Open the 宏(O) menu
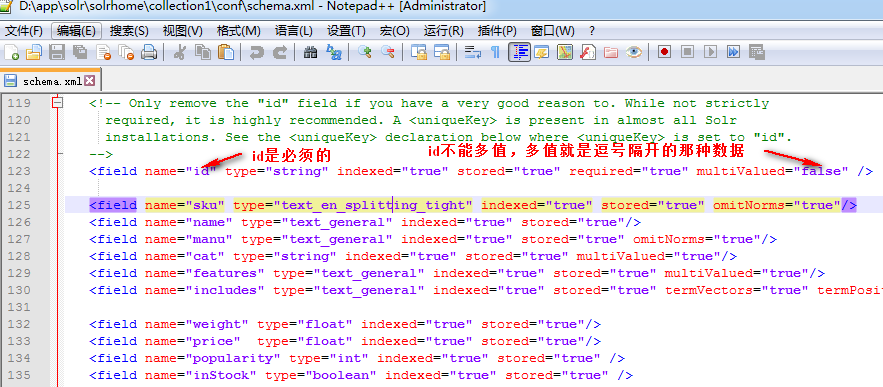The width and height of the screenshot is (883, 387). pos(394,30)
